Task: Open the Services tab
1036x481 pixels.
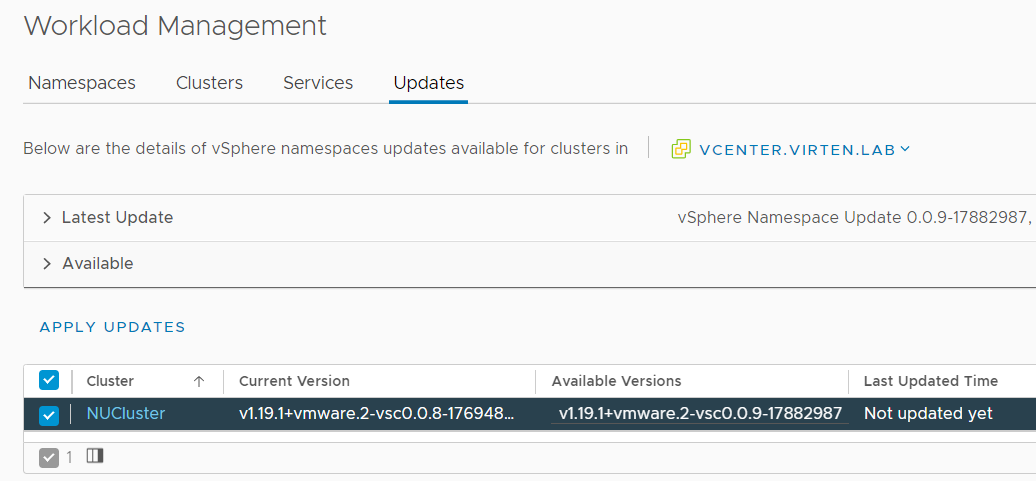Action: pyautogui.click(x=318, y=83)
